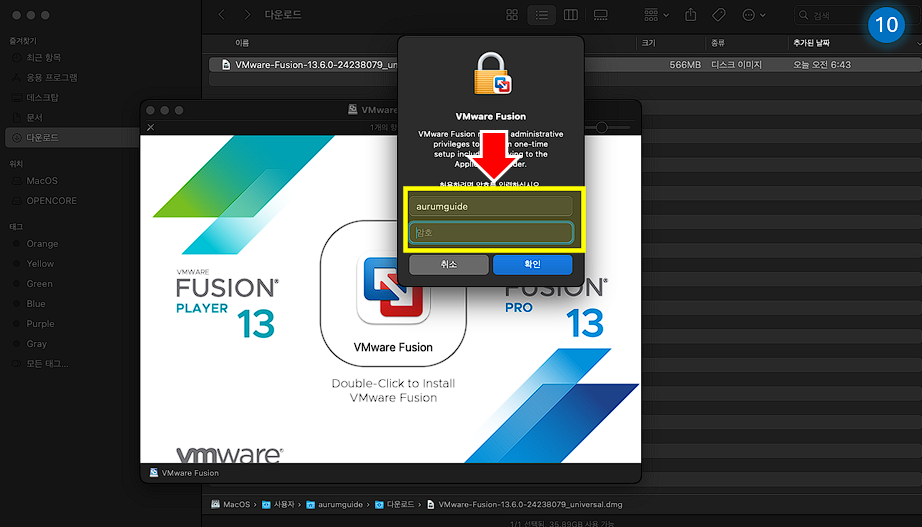Select the VMware-Fusion-13.6.0 dmg file row
The height and width of the screenshot is (527, 922).
(565, 65)
